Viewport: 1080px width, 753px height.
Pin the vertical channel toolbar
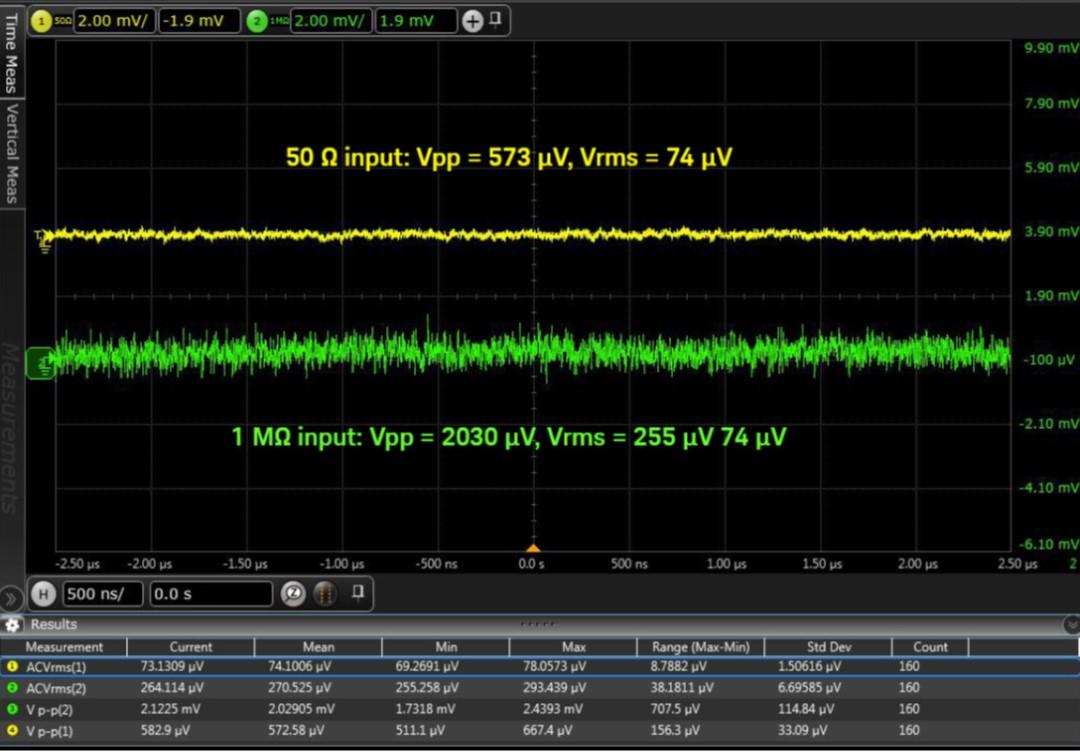pos(496,20)
